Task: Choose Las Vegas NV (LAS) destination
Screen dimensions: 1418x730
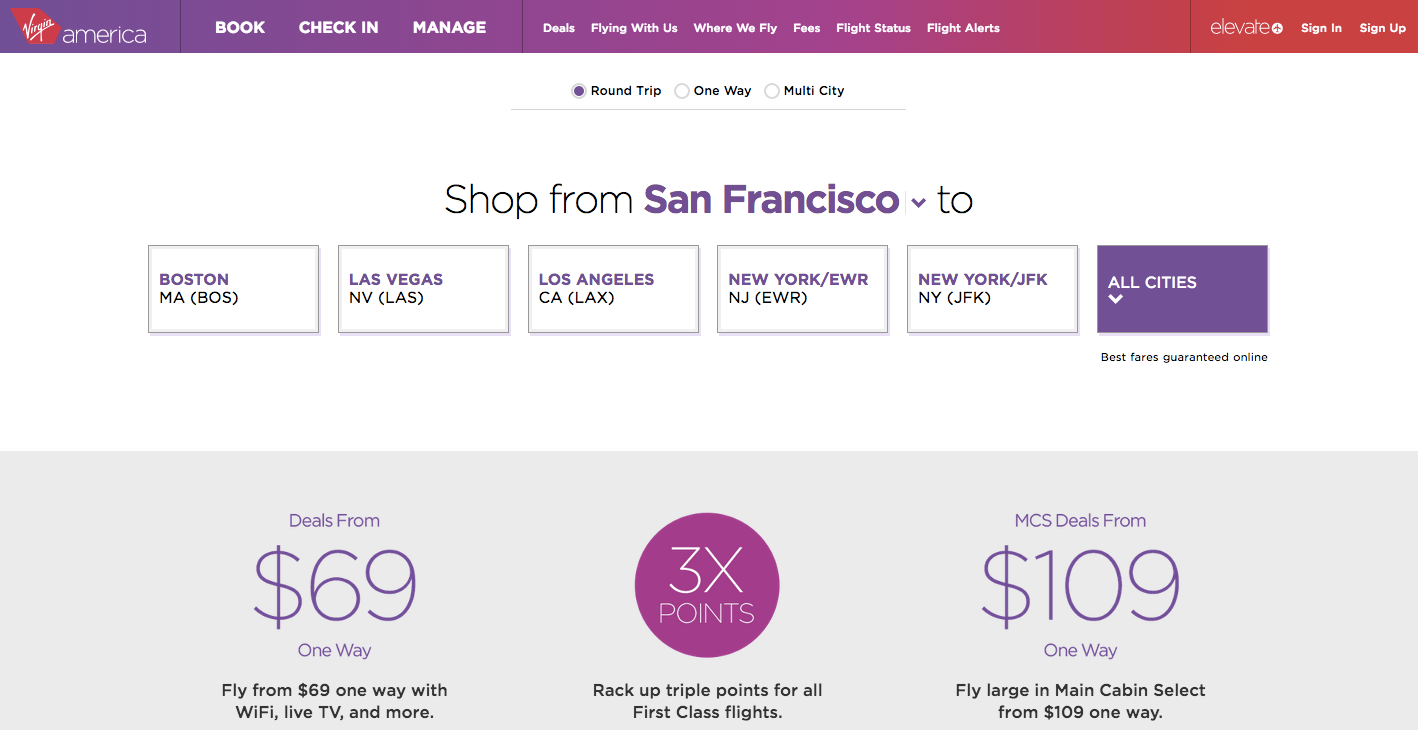Action: (x=423, y=289)
